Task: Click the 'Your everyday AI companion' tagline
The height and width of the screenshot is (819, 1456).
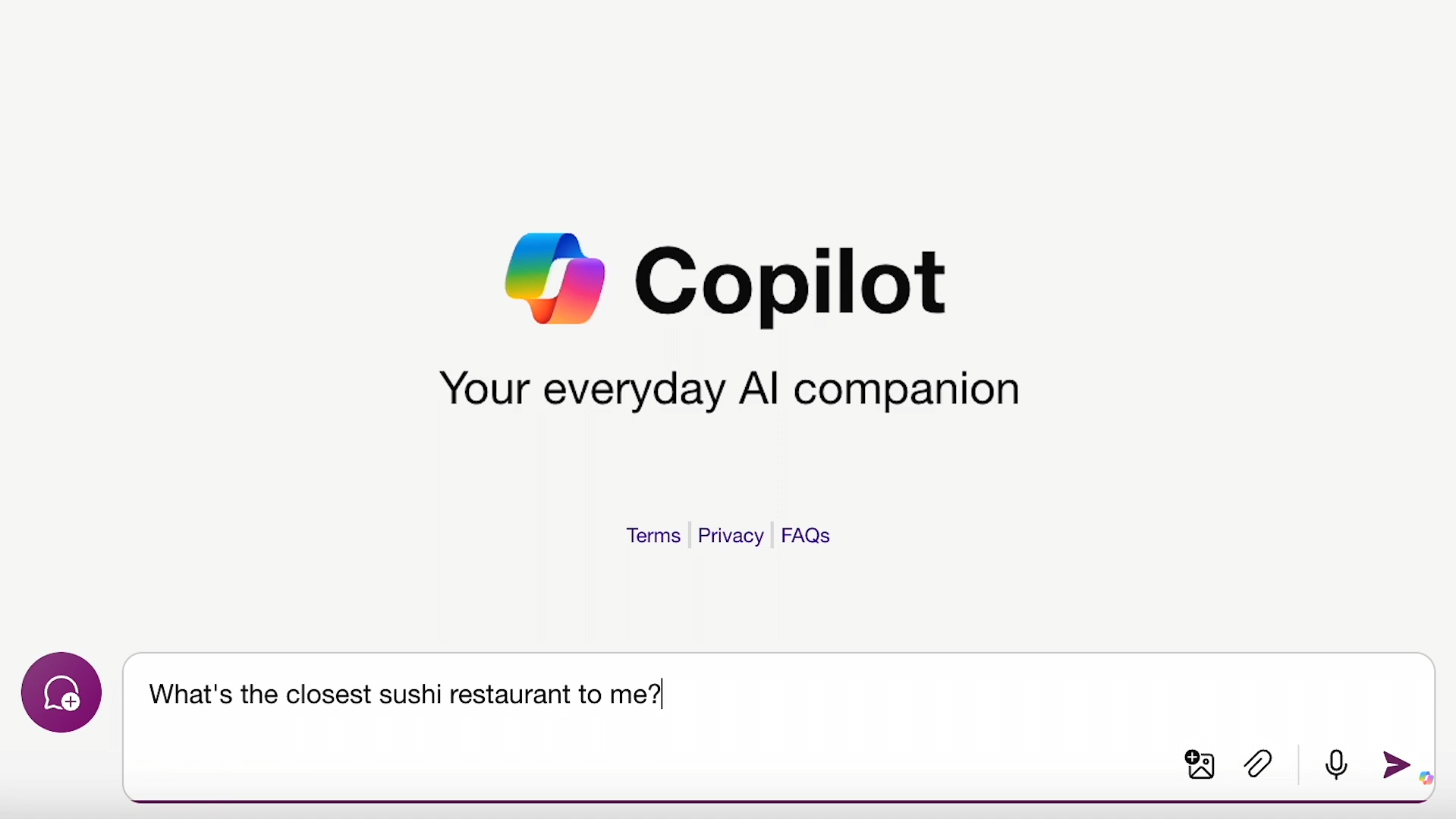Action: click(x=728, y=389)
